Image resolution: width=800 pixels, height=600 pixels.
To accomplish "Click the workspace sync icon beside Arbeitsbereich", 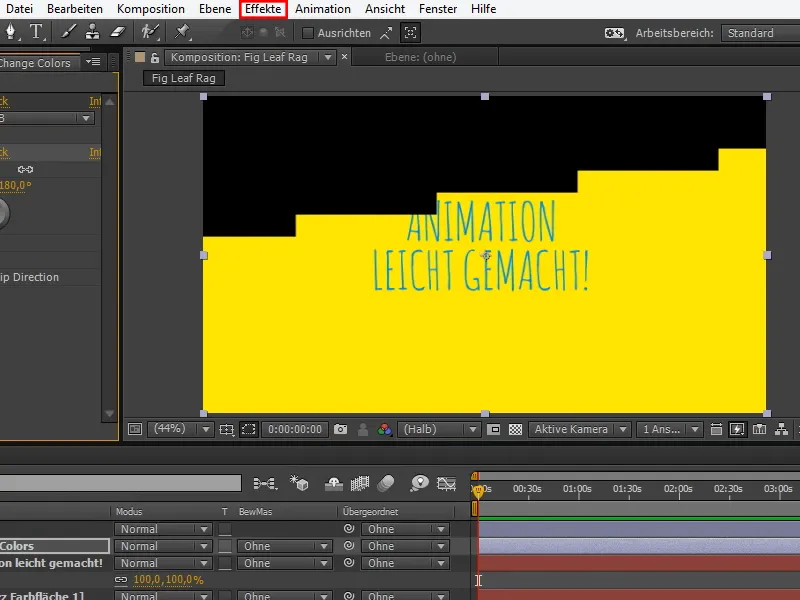I will 614,33.
